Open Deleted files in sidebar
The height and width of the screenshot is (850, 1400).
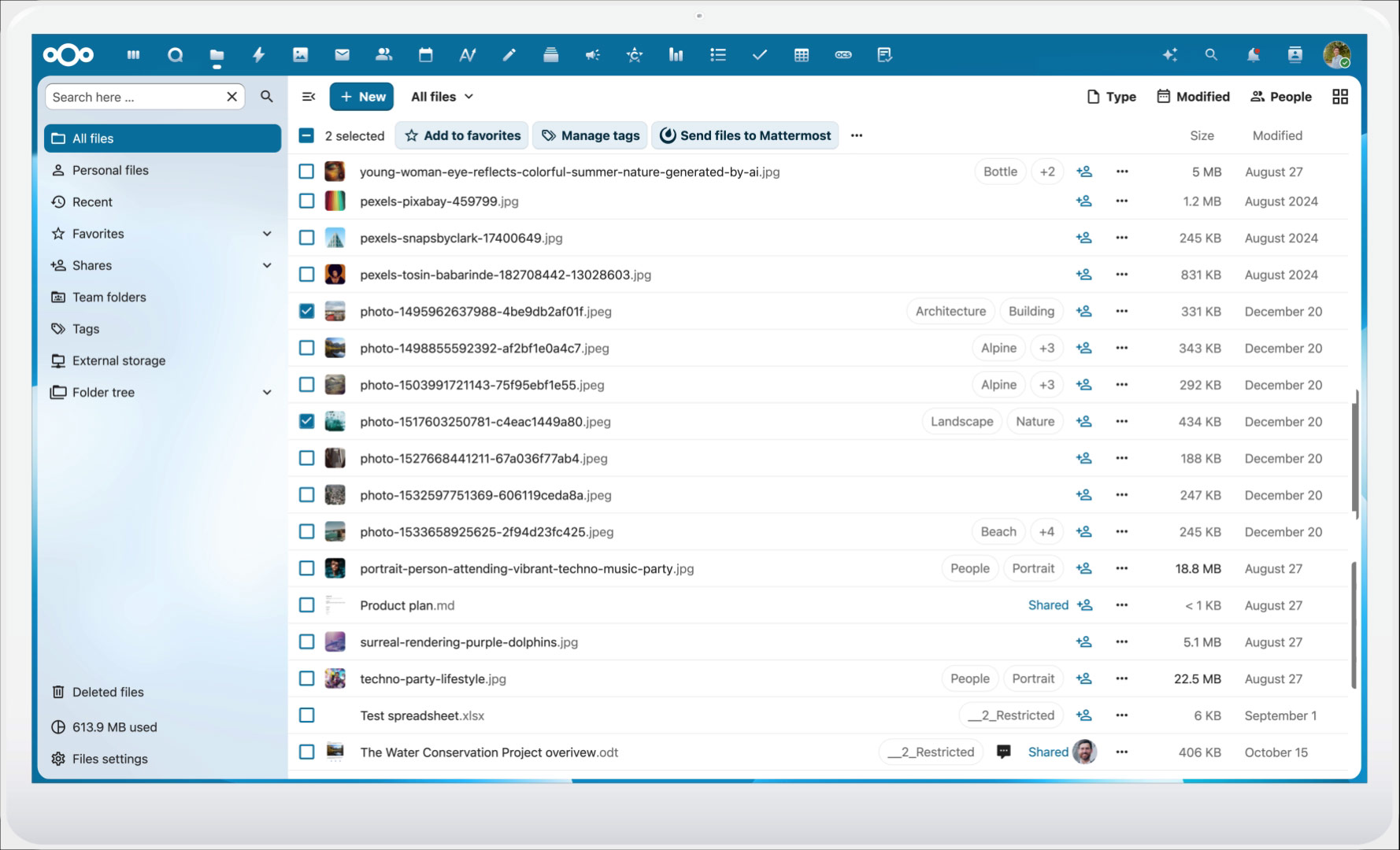[108, 693]
